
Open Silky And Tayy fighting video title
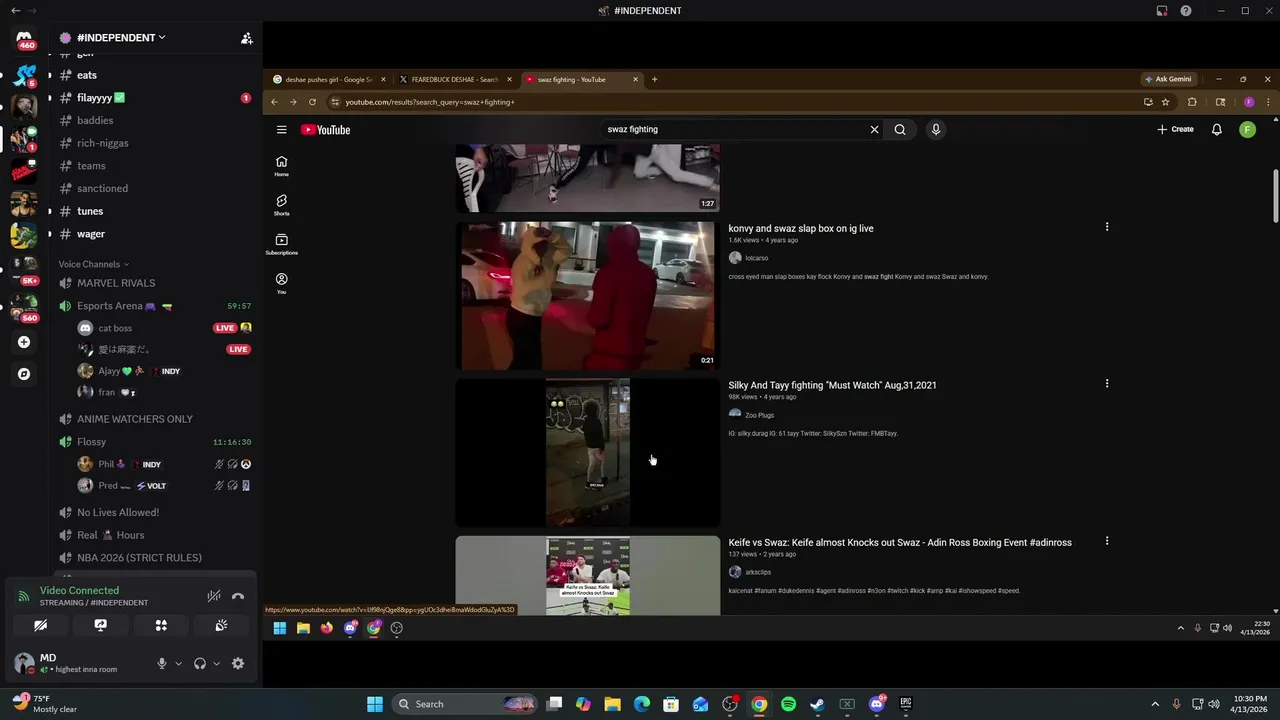[832, 385]
